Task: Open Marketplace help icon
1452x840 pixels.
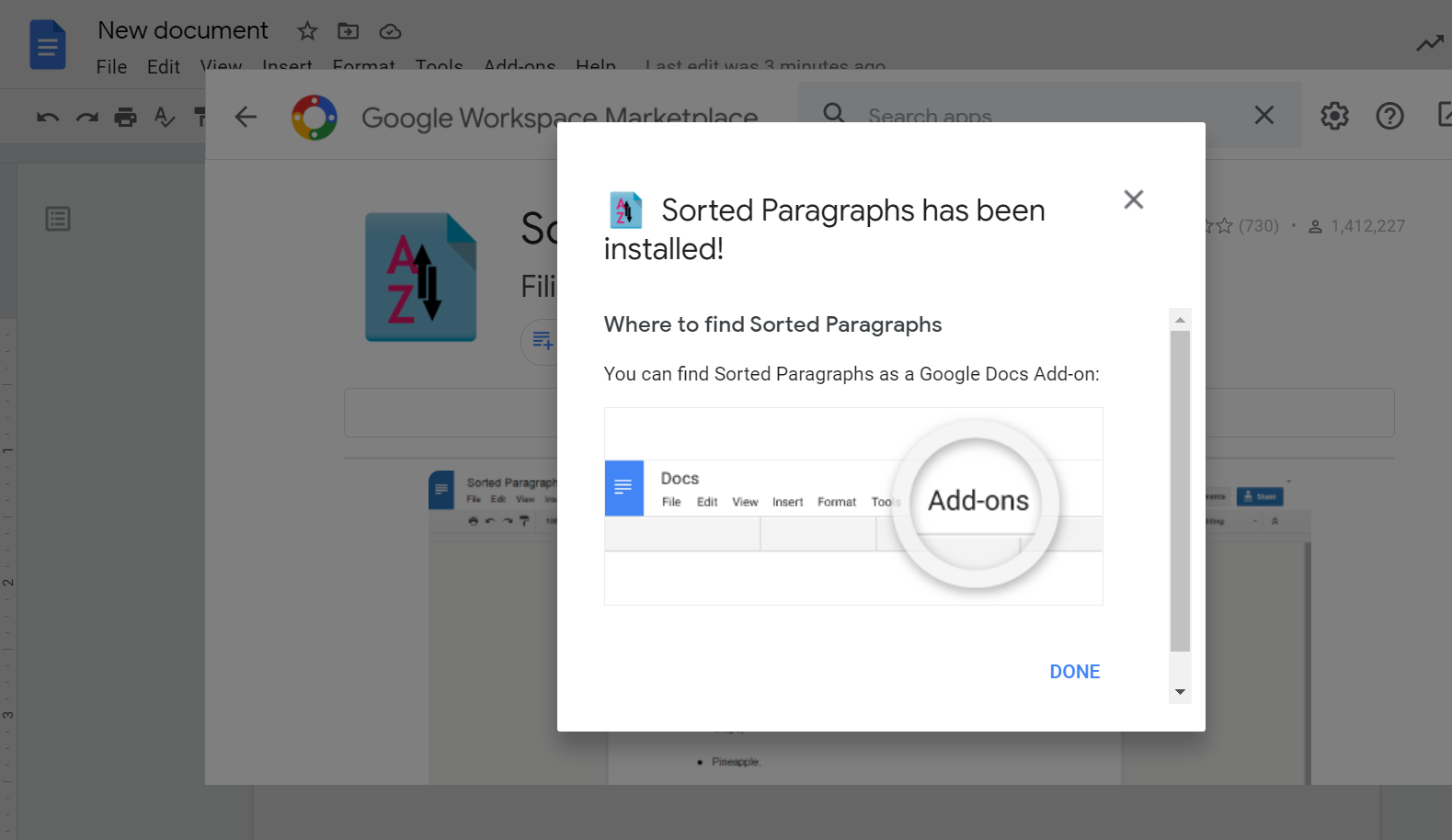Action: point(1389,116)
